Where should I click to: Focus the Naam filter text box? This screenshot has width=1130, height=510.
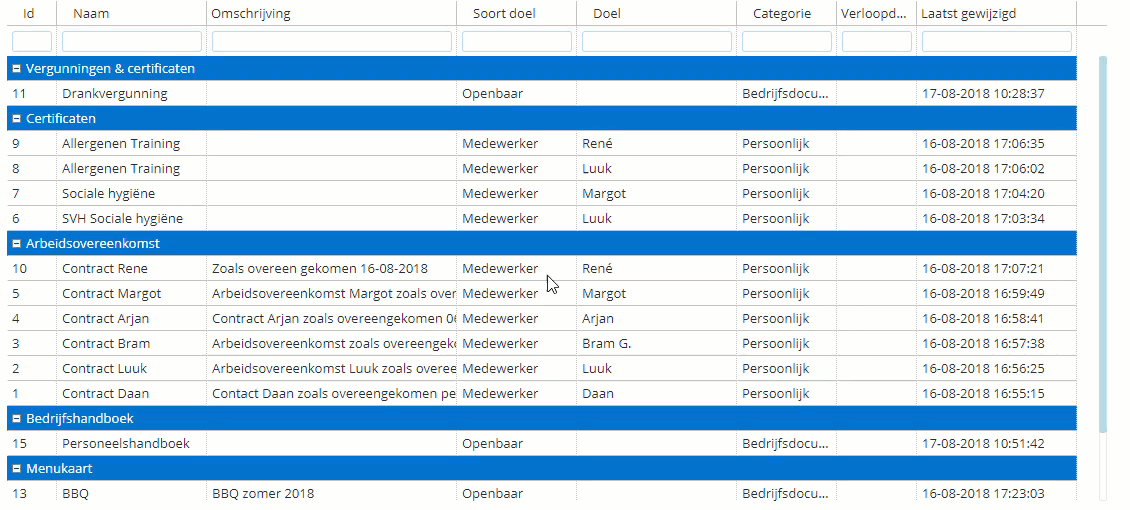click(132, 41)
